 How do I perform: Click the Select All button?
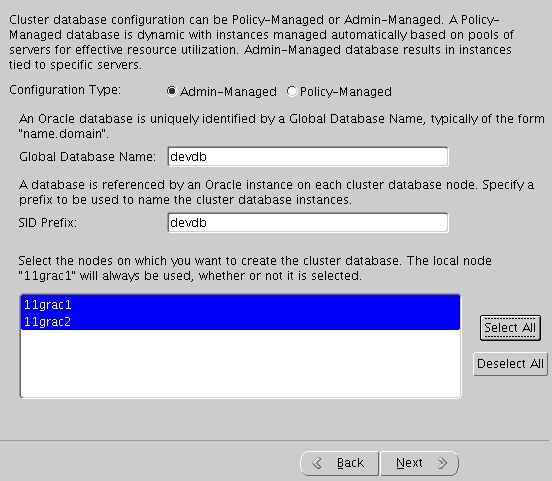pyautogui.click(x=510, y=328)
